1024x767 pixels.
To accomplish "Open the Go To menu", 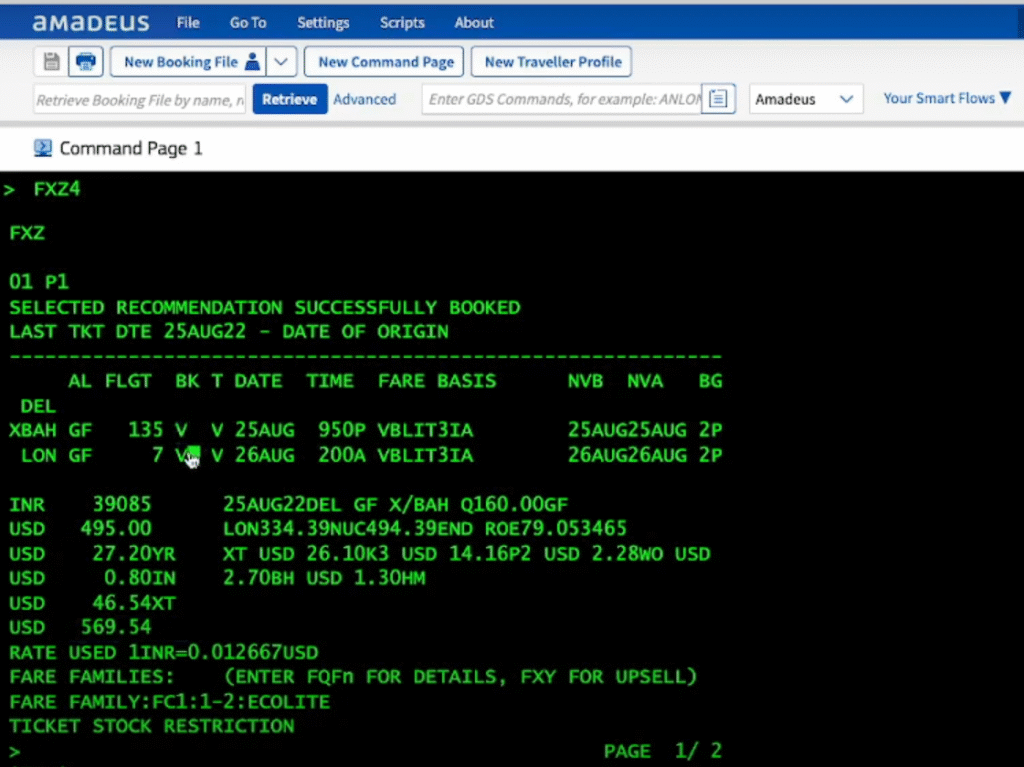I will click(x=248, y=22).
